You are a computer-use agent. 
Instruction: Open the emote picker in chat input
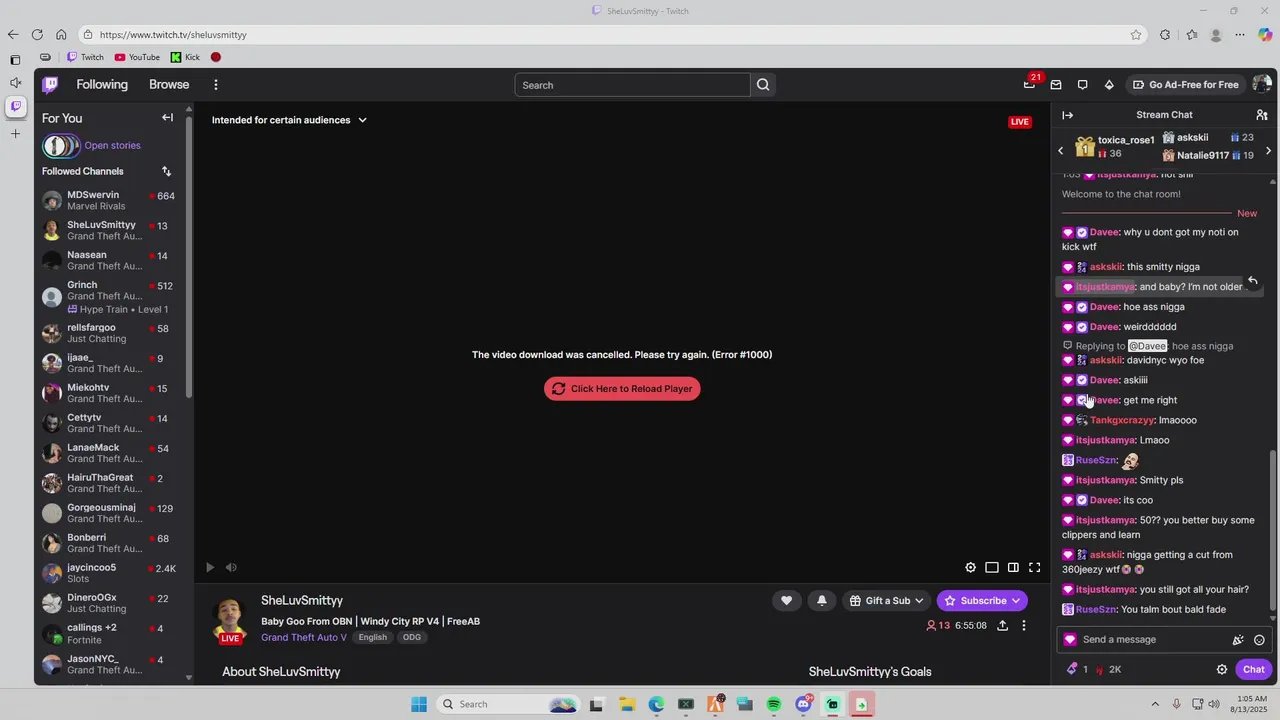click(x=1259, y=640)
